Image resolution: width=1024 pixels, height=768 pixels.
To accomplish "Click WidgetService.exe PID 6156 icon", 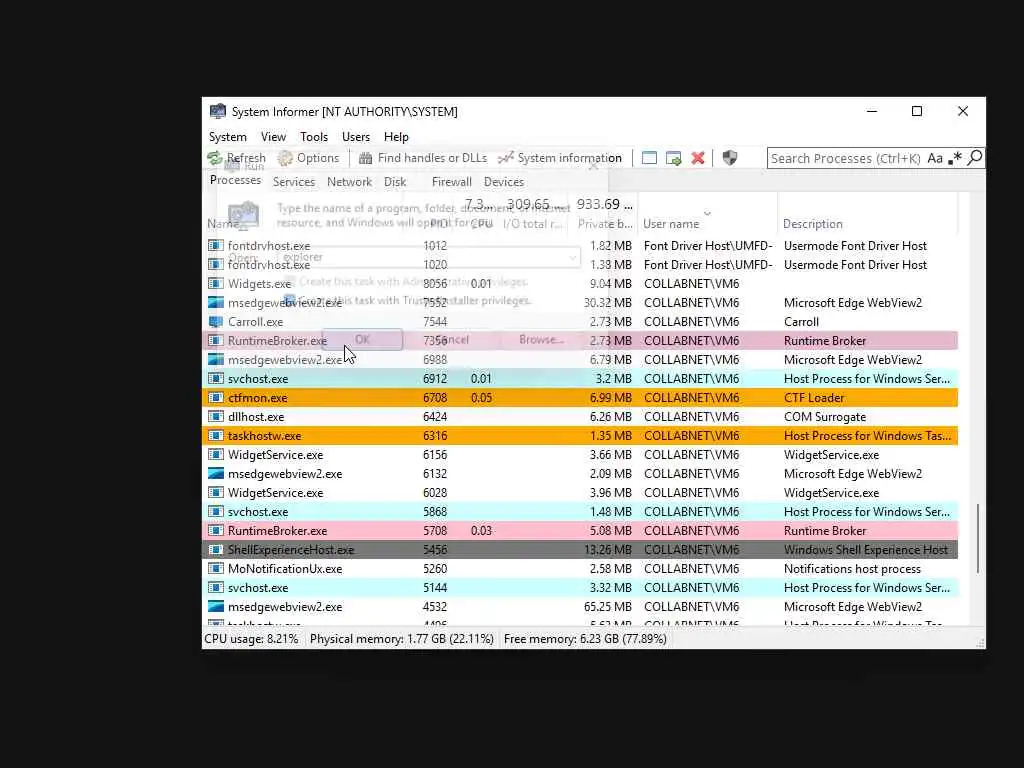I will (216, 454).
